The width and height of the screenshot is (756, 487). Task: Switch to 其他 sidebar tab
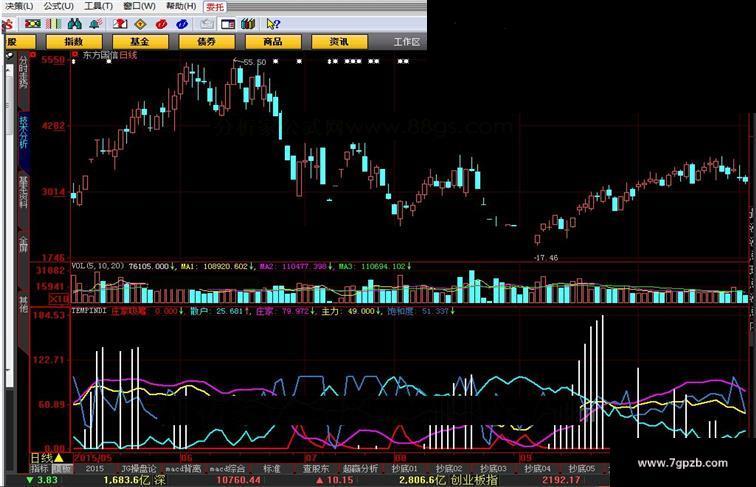pos(24,304)
